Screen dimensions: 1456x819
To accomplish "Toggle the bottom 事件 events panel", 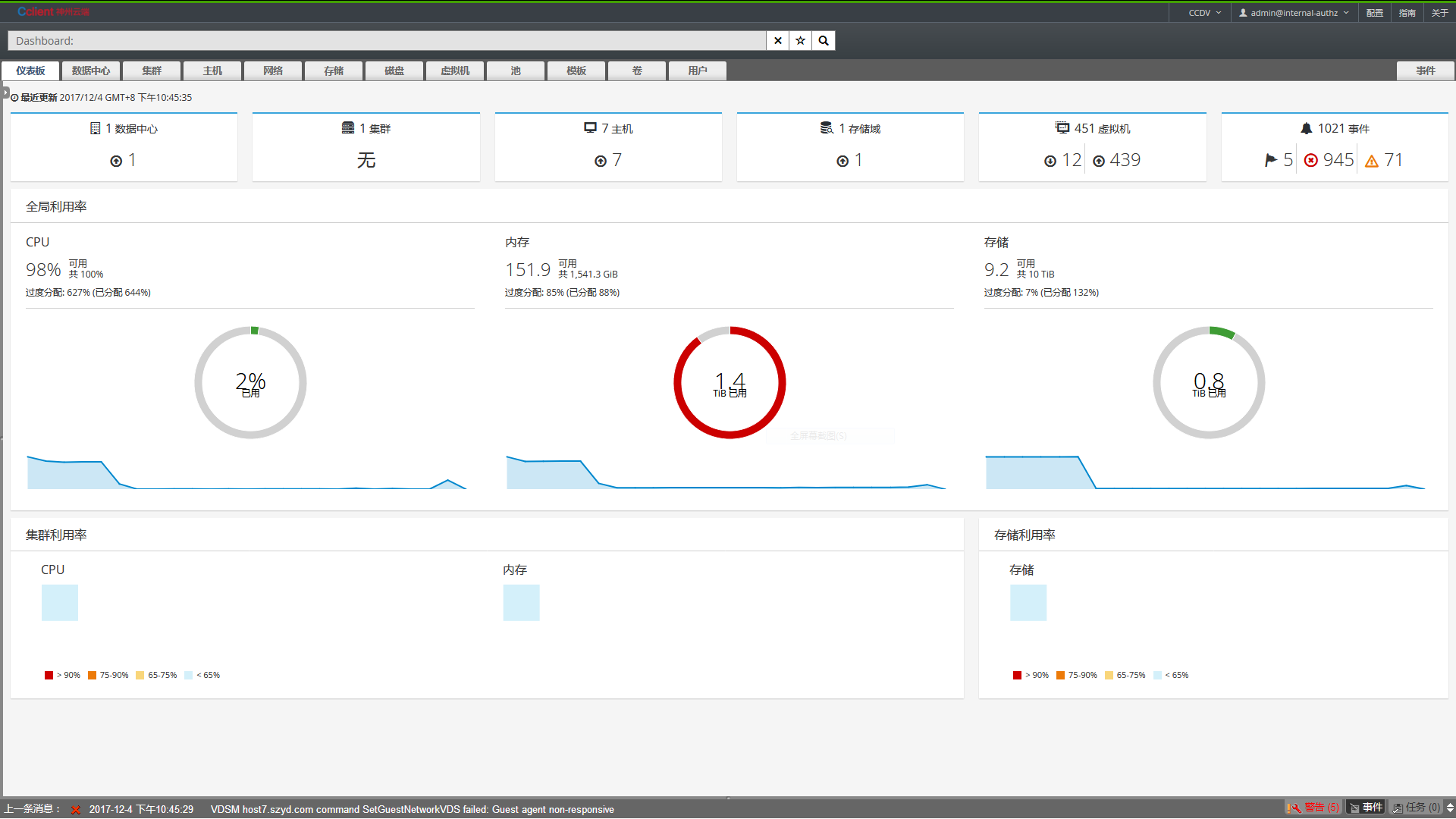I will pyautogui.click(x=1366, y=808).
